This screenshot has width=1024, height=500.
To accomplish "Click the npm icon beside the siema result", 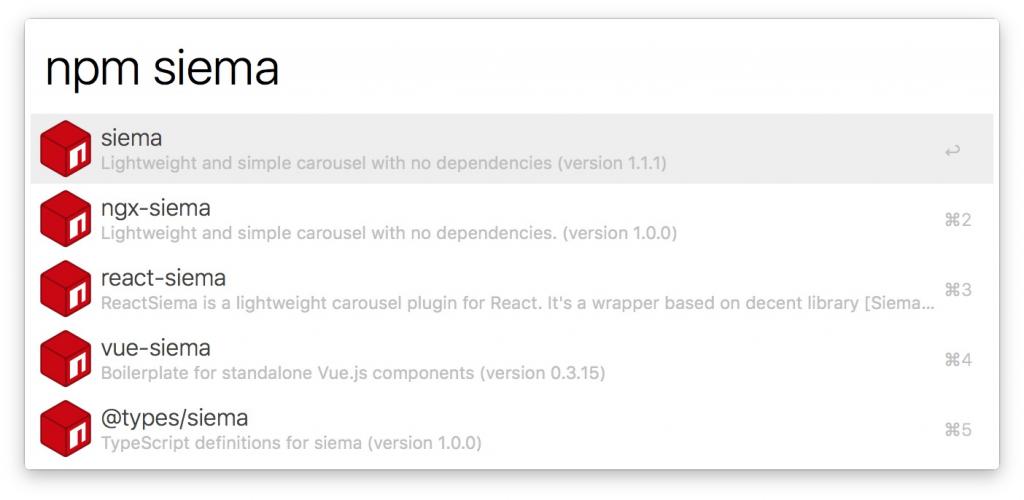I will coord(66,148).
